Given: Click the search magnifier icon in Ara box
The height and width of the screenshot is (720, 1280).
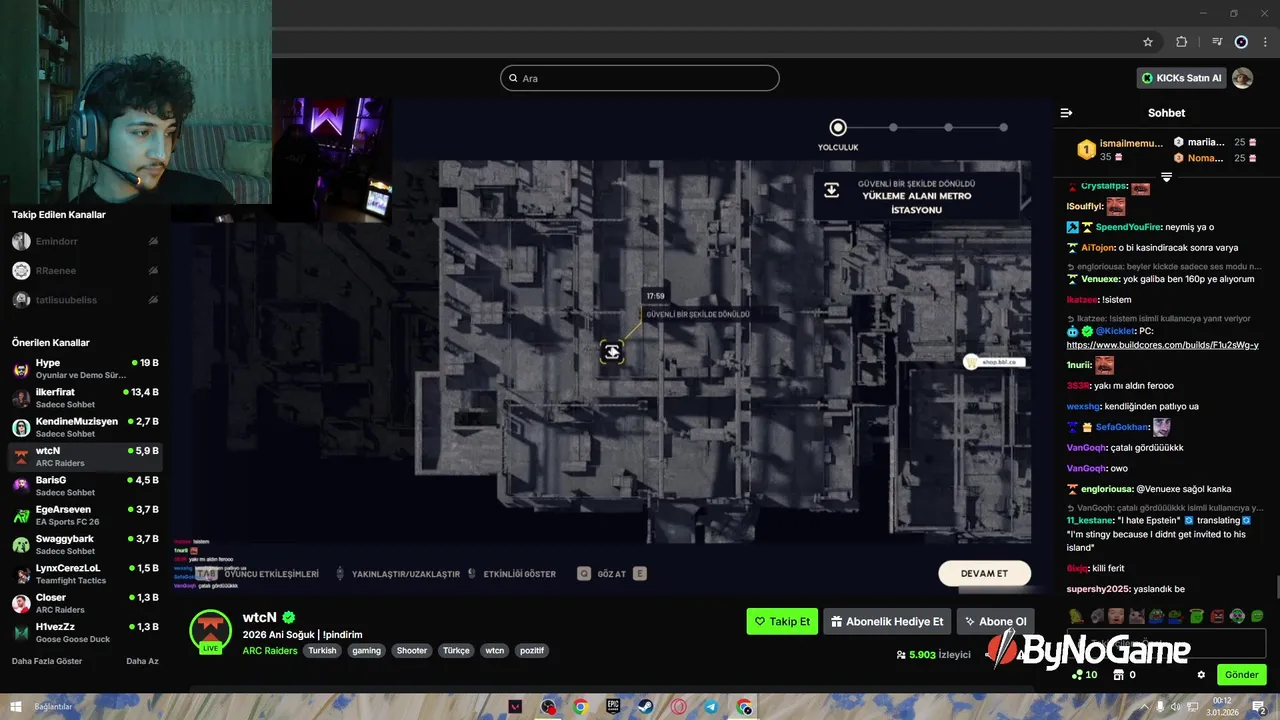Looking at the screenshot, I should (514, 78).
